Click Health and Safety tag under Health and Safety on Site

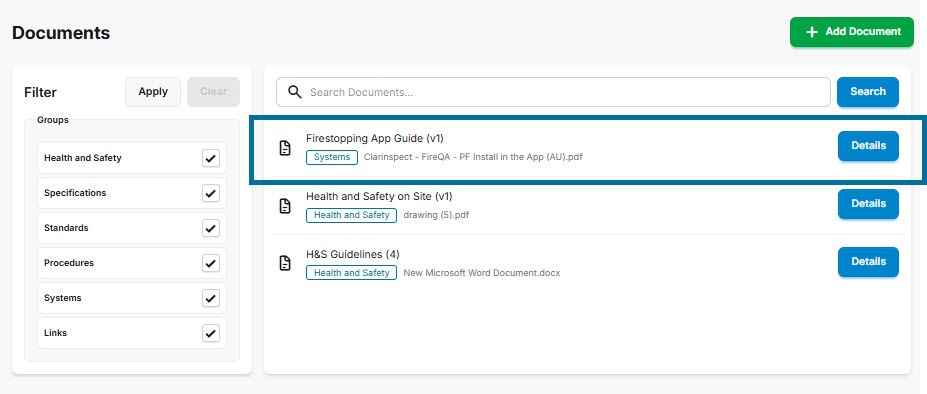click(x=351, y=215)
